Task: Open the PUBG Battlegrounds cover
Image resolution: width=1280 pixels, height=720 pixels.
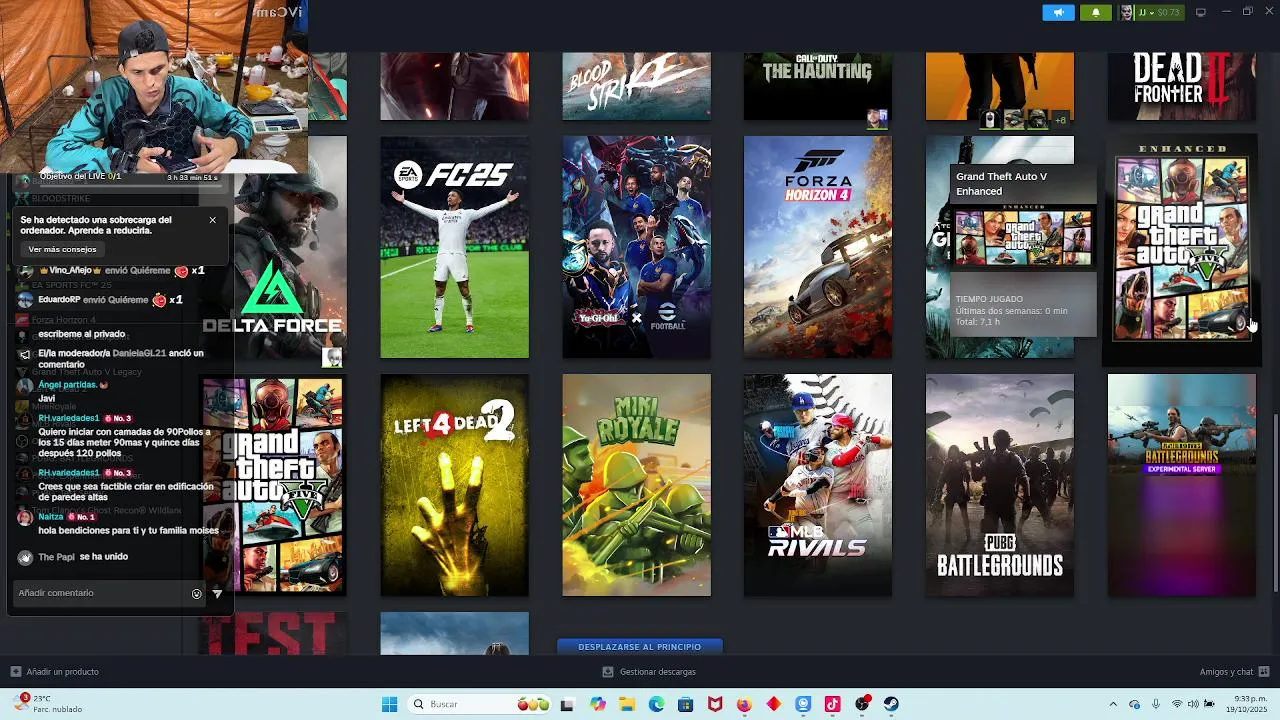Action: coord(1000,485)
